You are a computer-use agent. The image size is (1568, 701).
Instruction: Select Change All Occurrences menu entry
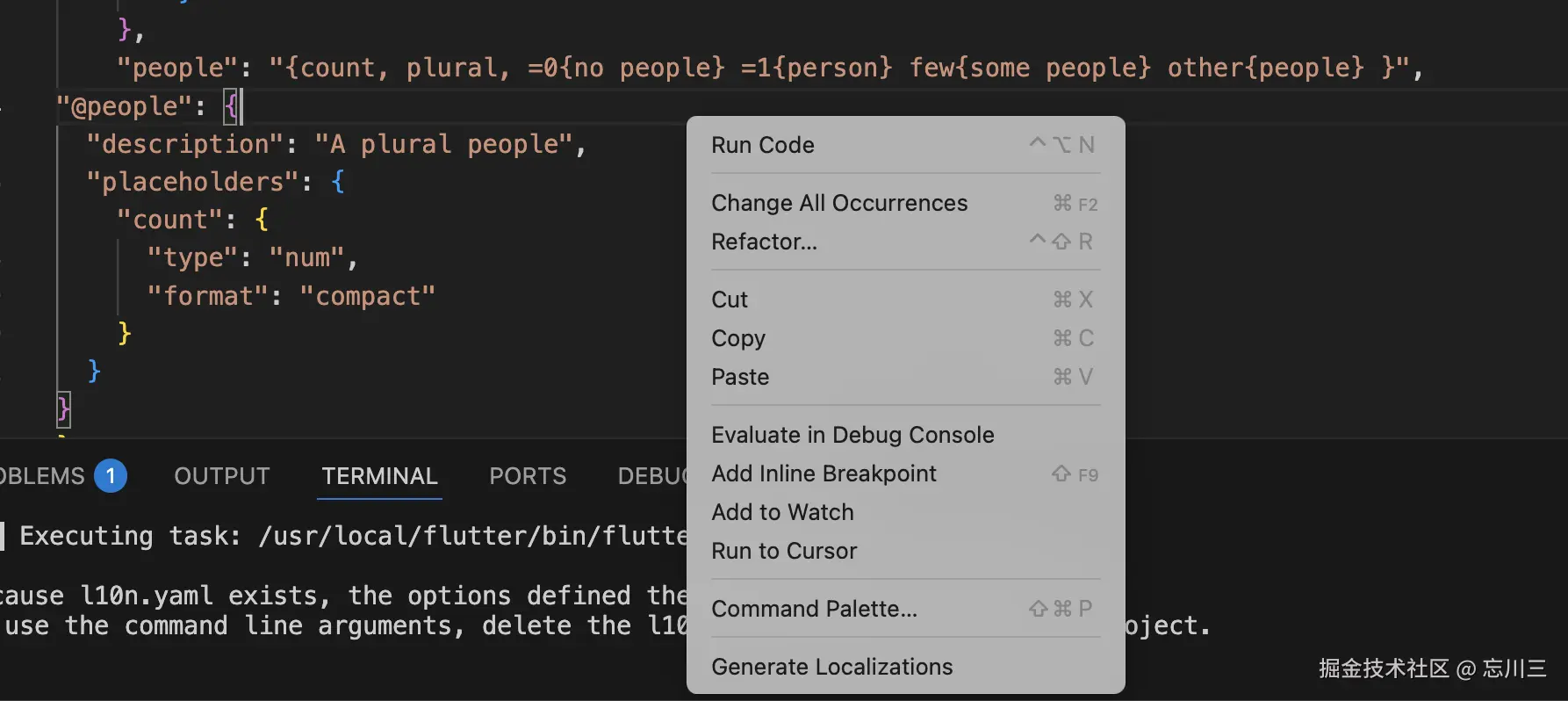pos(839,203)
